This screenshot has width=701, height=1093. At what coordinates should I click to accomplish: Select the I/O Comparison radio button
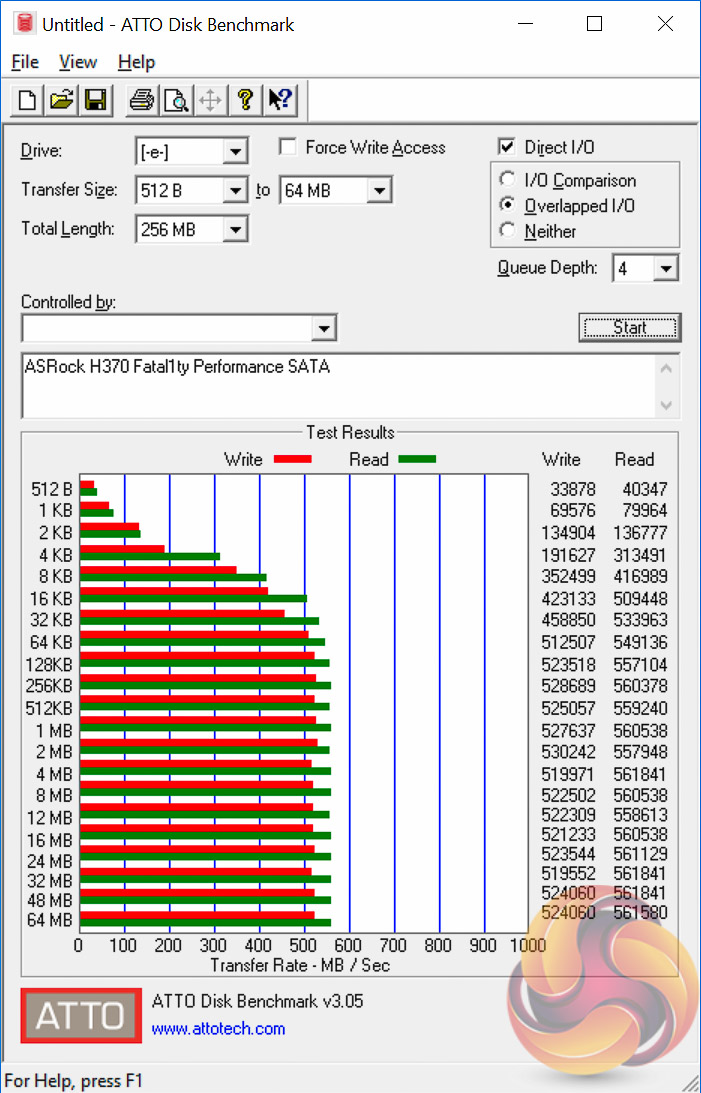point(507,180)
